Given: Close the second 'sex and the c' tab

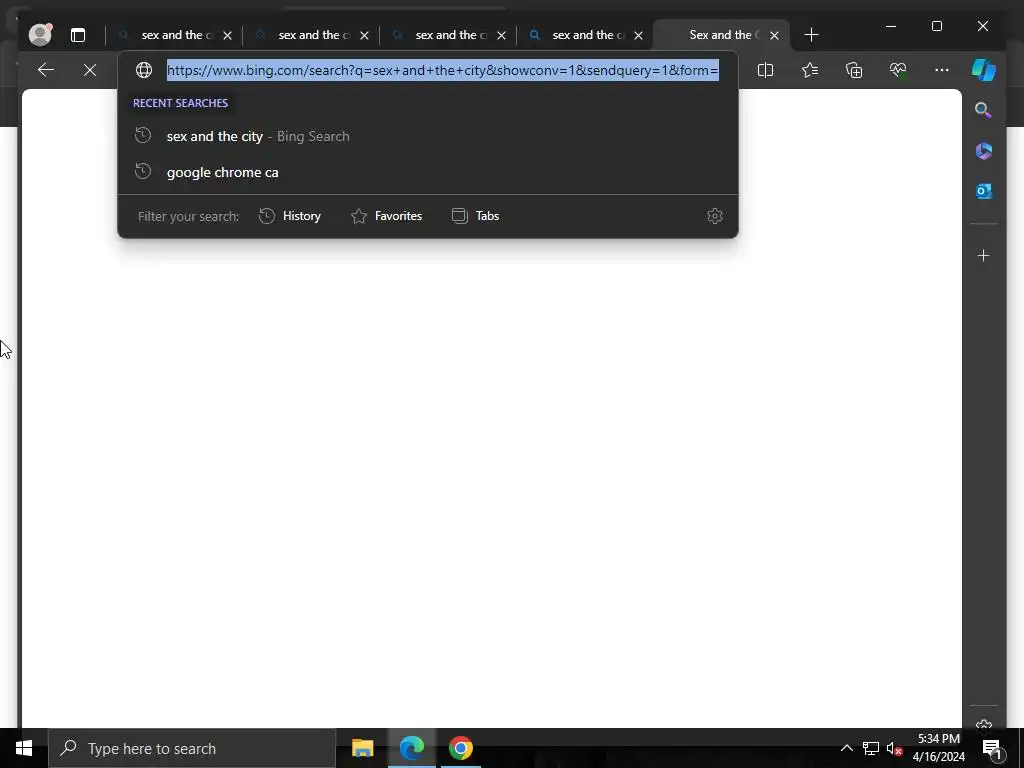Looking at the screenshot, I should (x=364, y=36).
